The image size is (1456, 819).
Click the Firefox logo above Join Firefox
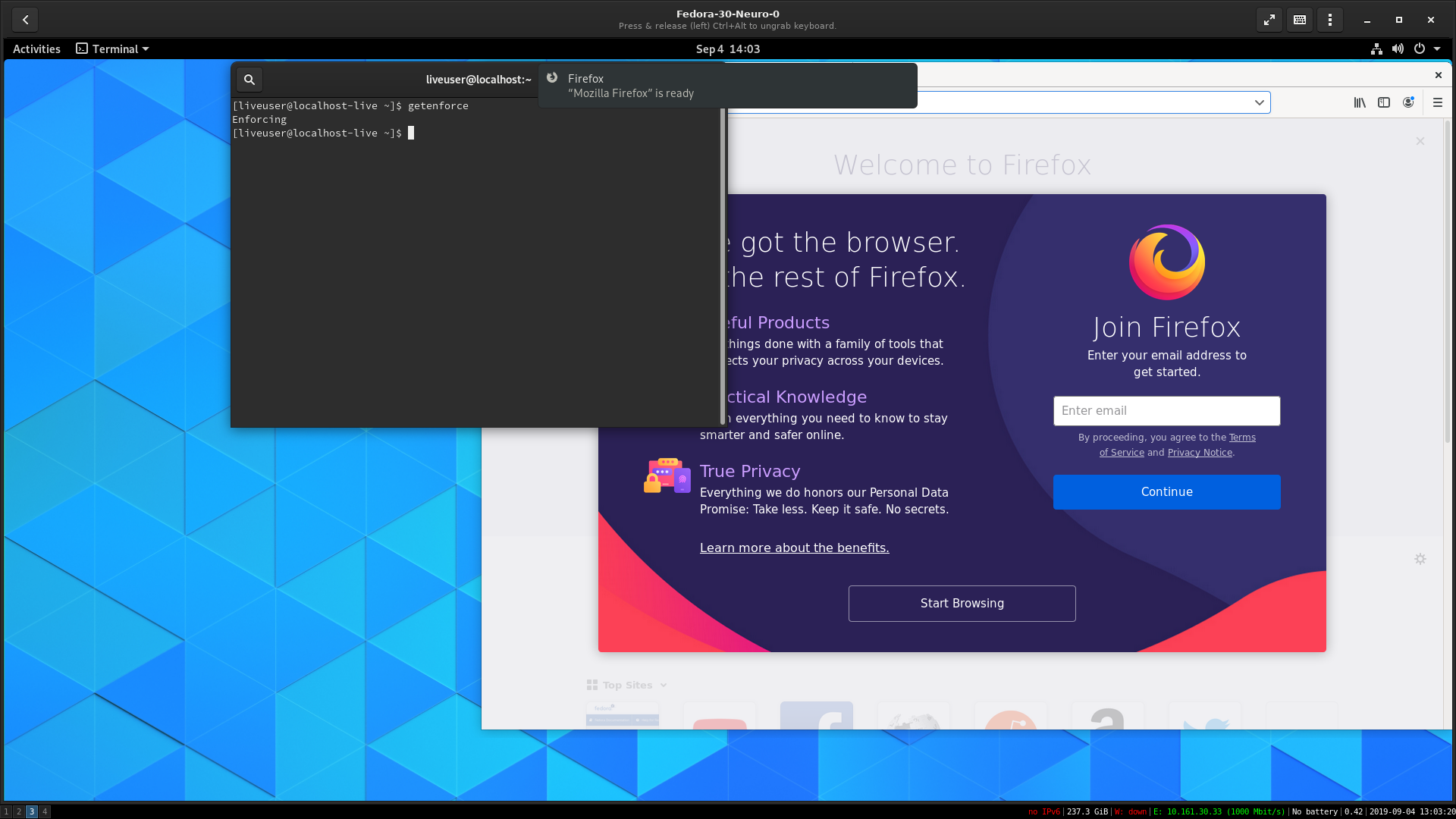(1167, 262)
